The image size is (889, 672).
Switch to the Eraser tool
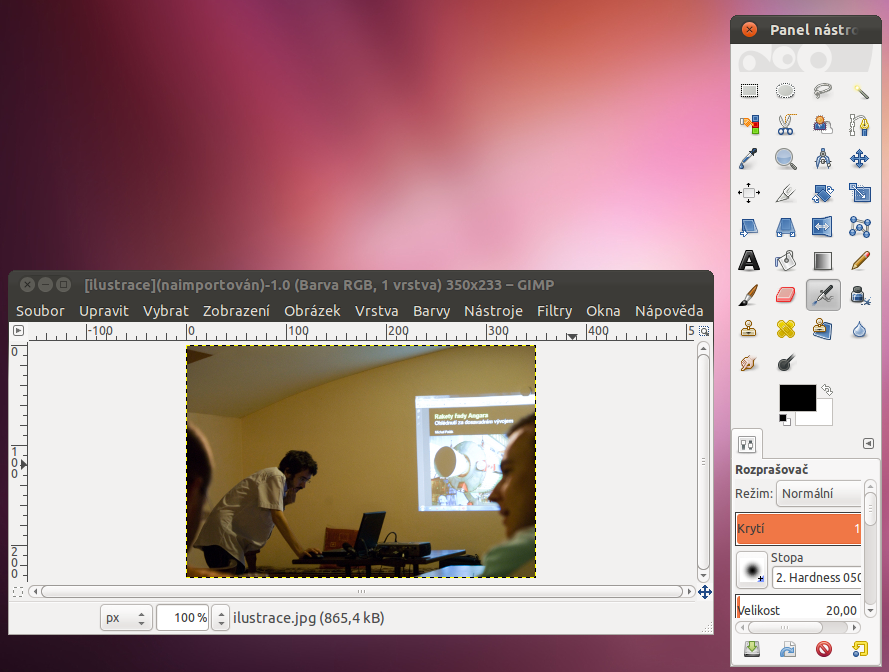click(786, 295)
